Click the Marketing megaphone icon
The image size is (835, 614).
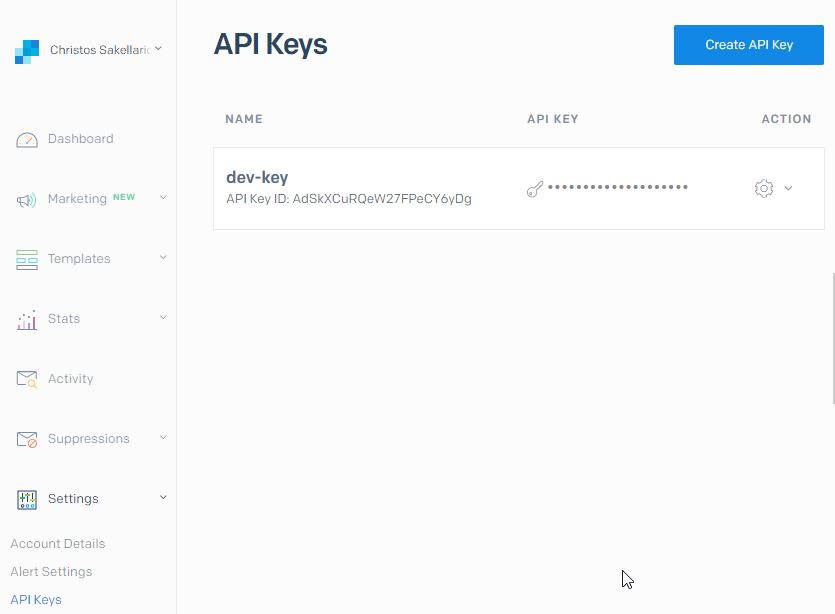click(x=27, y=200)
